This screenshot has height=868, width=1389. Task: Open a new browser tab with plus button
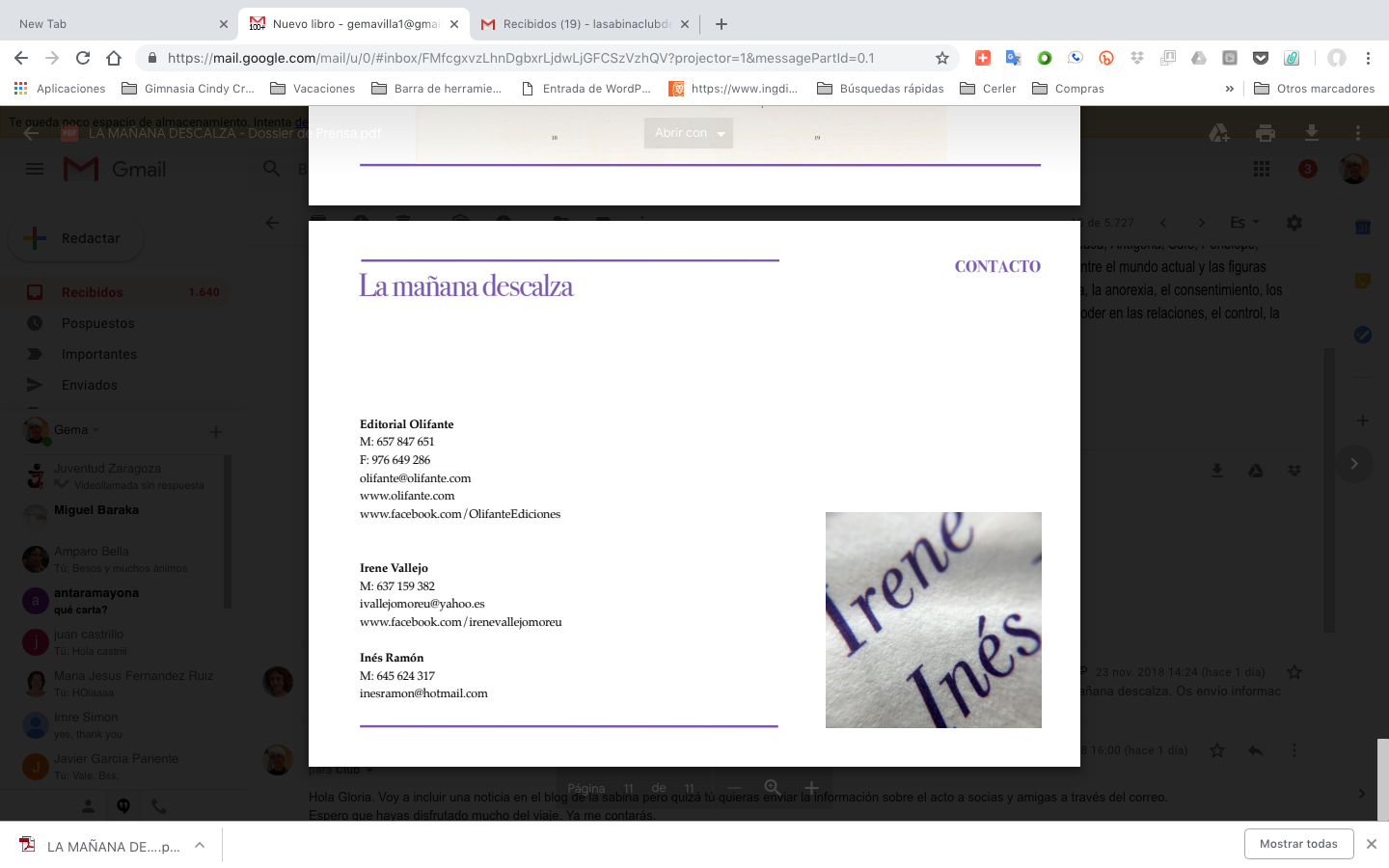click(x=722, y=24)
